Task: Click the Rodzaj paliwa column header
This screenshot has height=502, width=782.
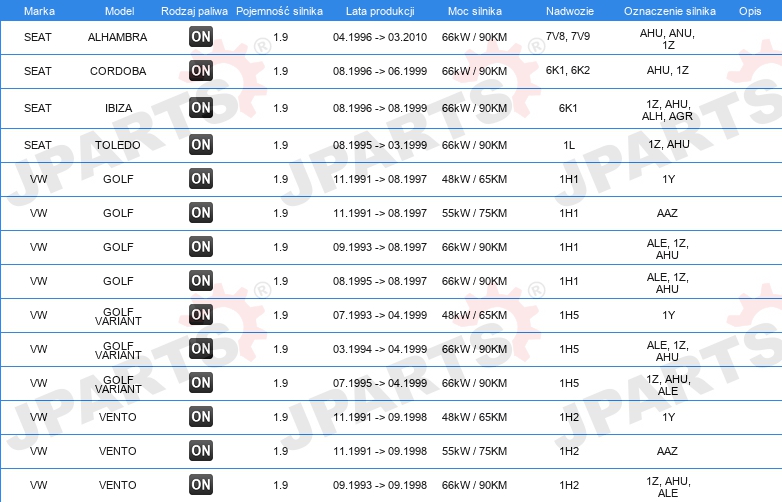Action: (195, 11)
